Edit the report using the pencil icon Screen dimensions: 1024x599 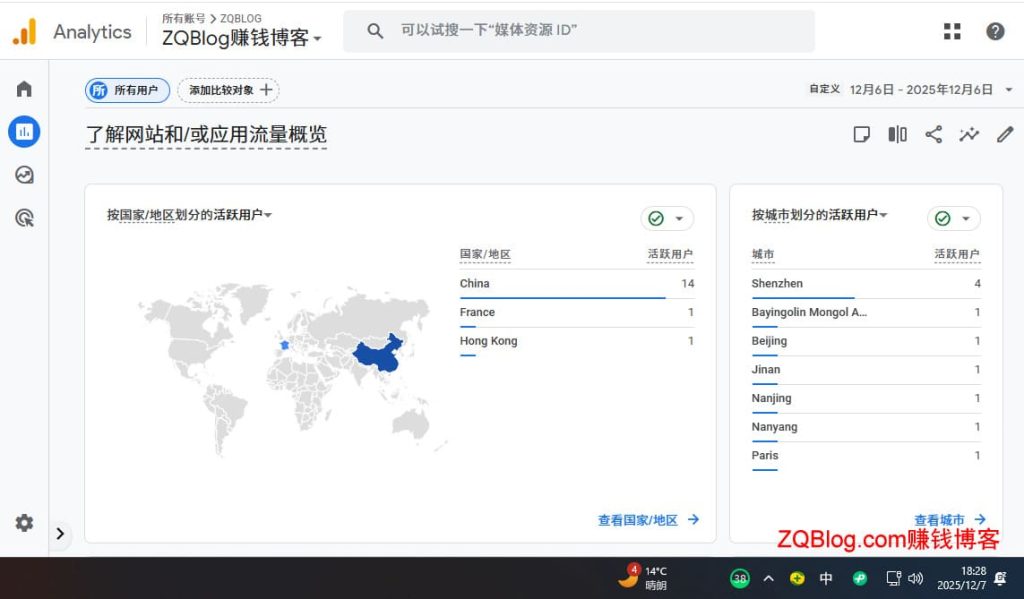click(x=1004, y=133)
